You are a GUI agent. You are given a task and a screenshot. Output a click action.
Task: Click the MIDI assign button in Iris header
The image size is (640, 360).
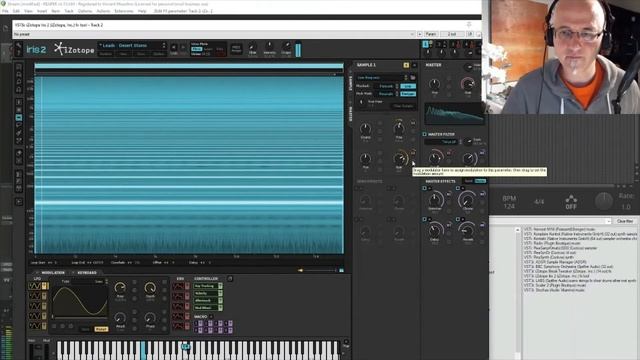(236, 49)
